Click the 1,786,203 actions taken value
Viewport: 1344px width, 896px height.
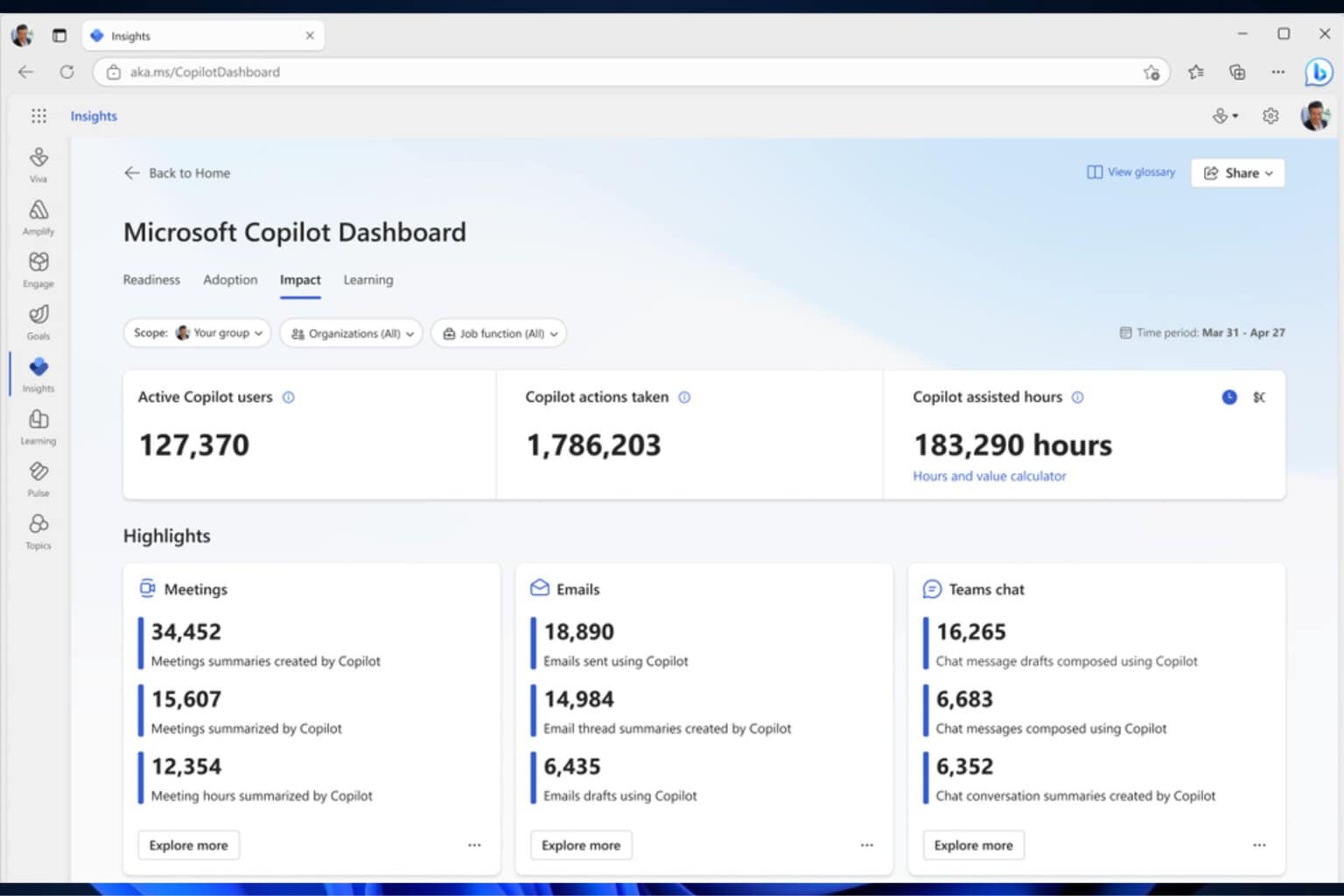(593, 445)
